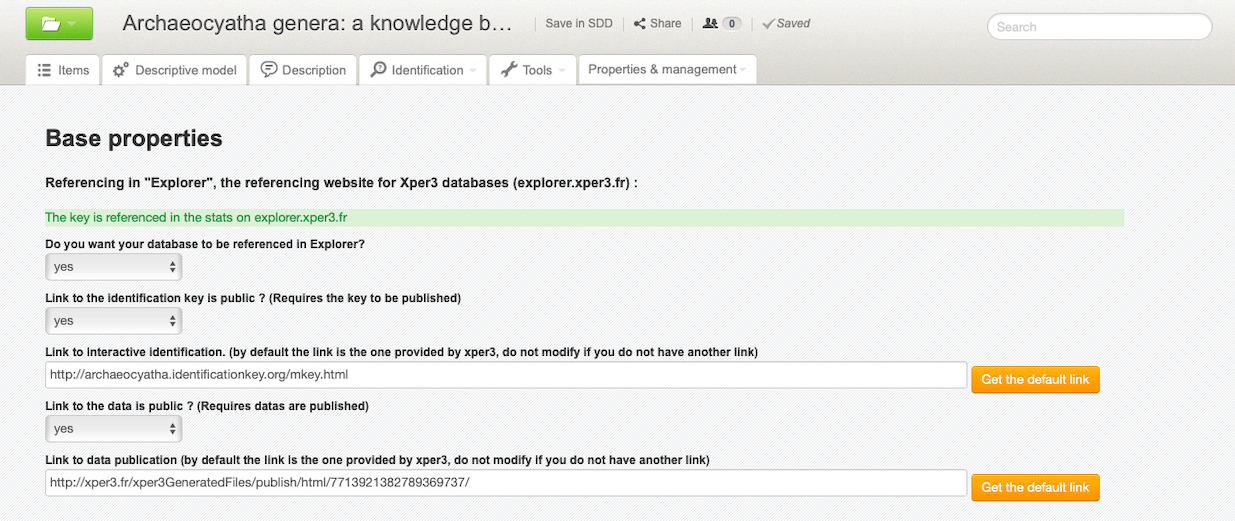Get default link for data publication

(1035, 487)
